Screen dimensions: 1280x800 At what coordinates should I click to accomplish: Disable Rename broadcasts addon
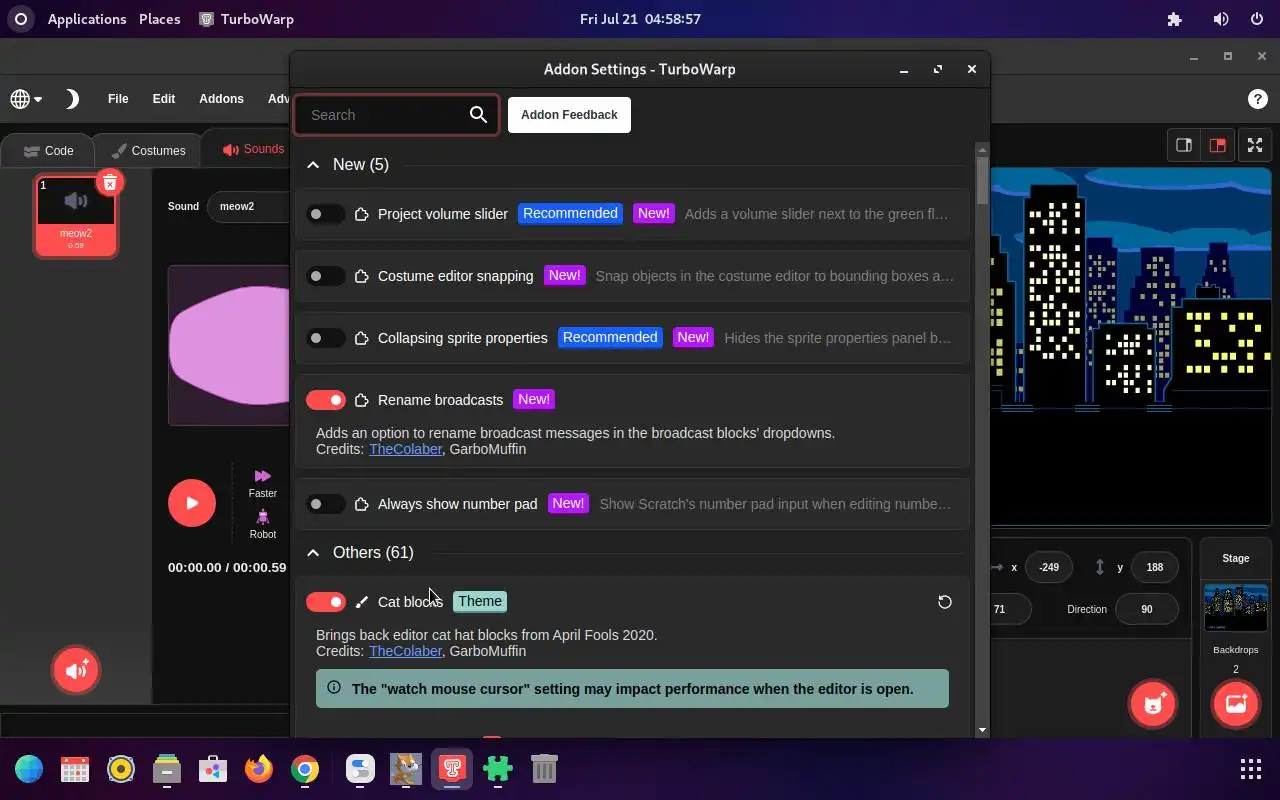[325, 400]
